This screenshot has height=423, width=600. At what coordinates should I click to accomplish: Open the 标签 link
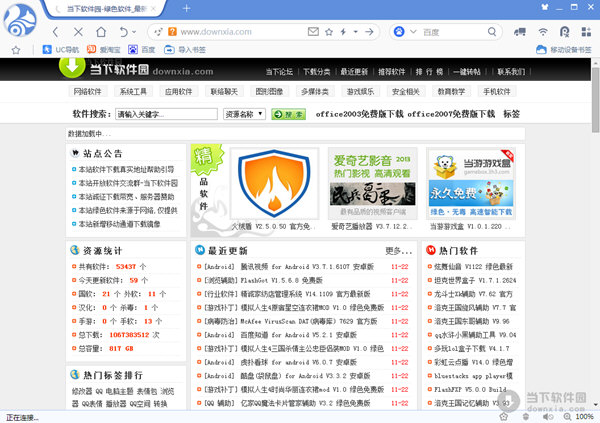[x=511, y=114]
